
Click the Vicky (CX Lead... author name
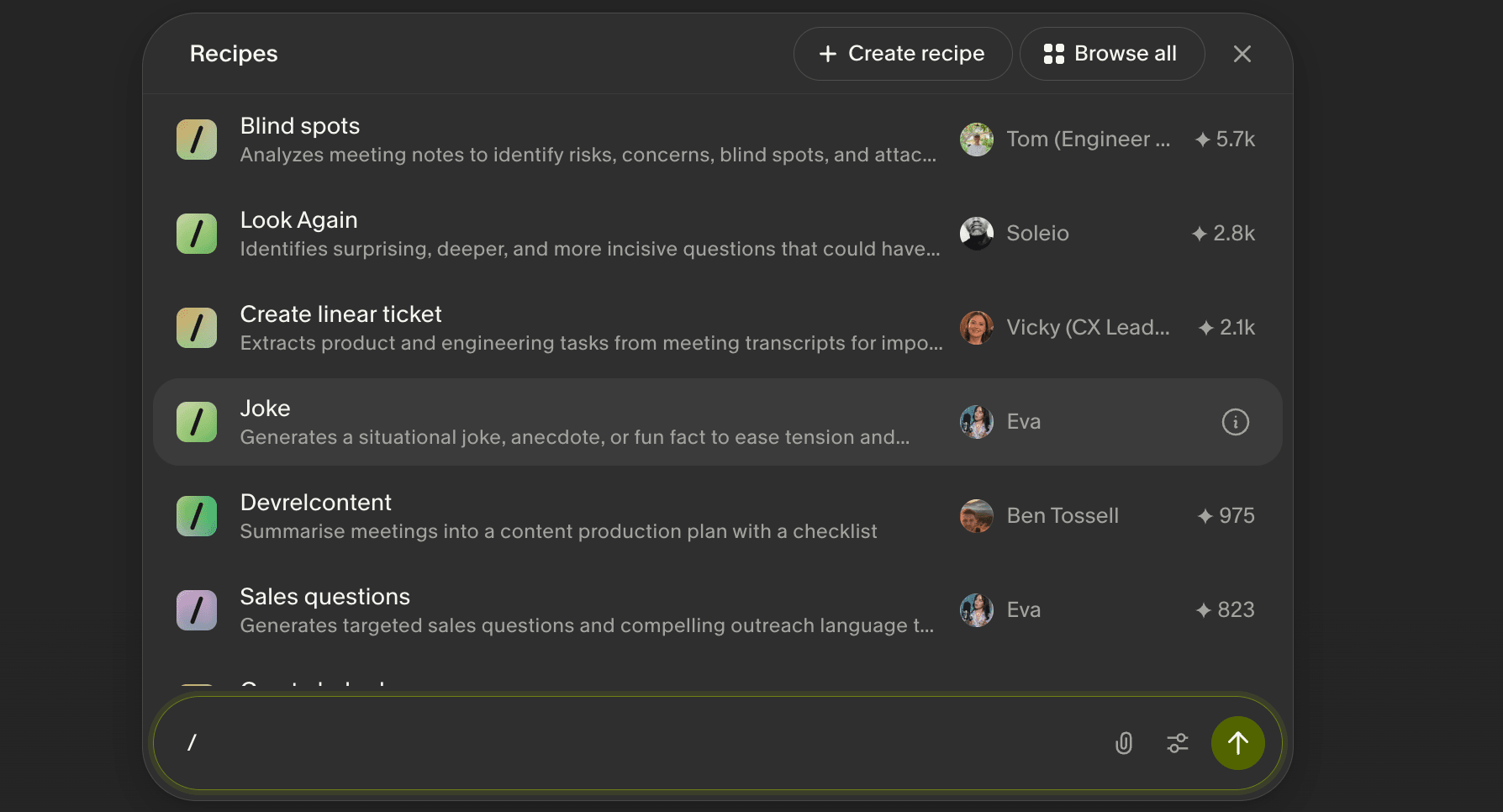[1089, 328]
